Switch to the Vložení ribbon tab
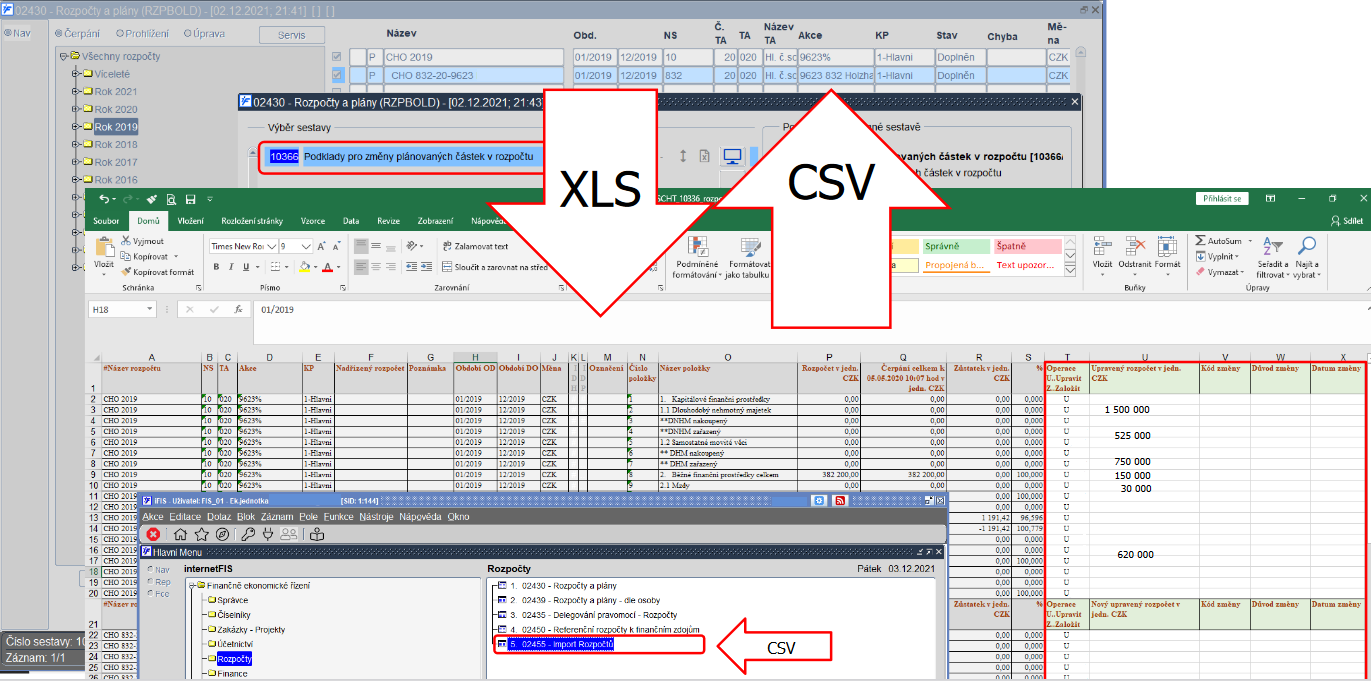Image resolution: width=1371 pixels, height=681 pixels. pyautogui.click(x=190, y=220)
